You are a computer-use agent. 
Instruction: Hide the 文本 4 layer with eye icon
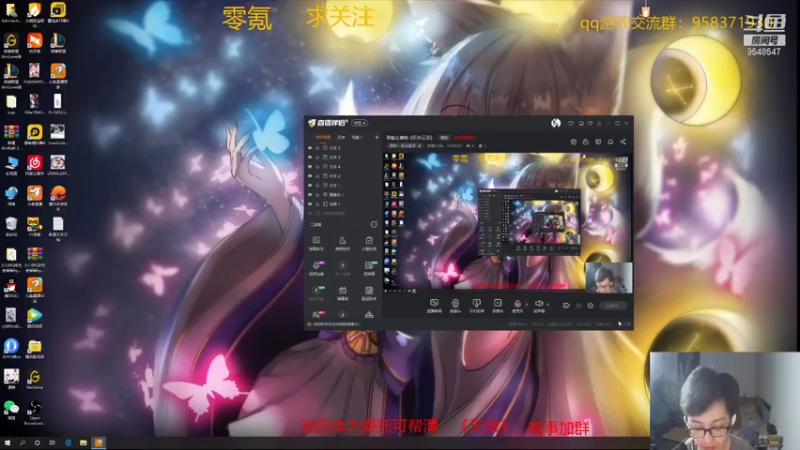[310, 166]
